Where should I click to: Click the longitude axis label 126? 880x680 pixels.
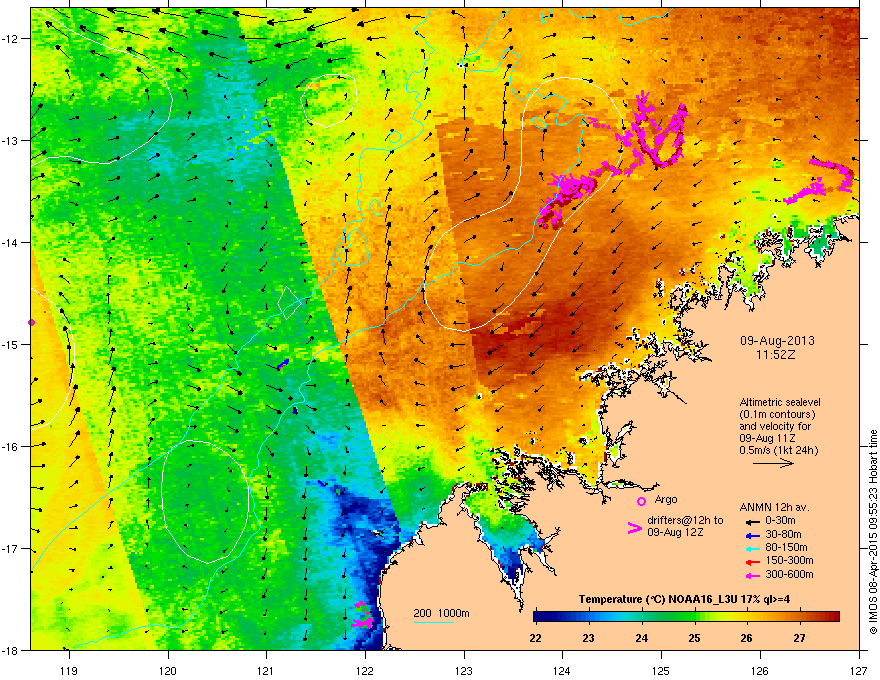click(760, 670)
